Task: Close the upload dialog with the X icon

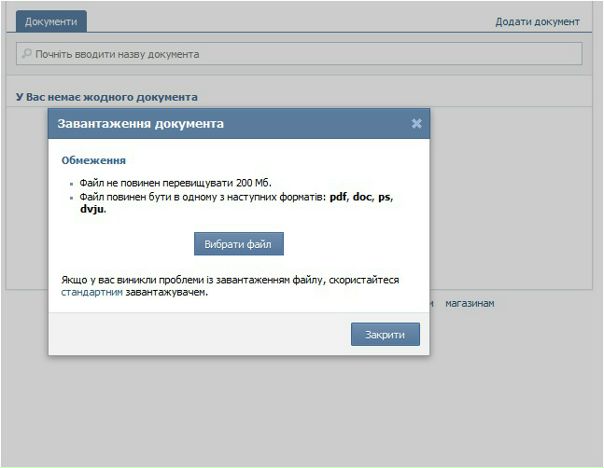Action: tap(416, 124)
